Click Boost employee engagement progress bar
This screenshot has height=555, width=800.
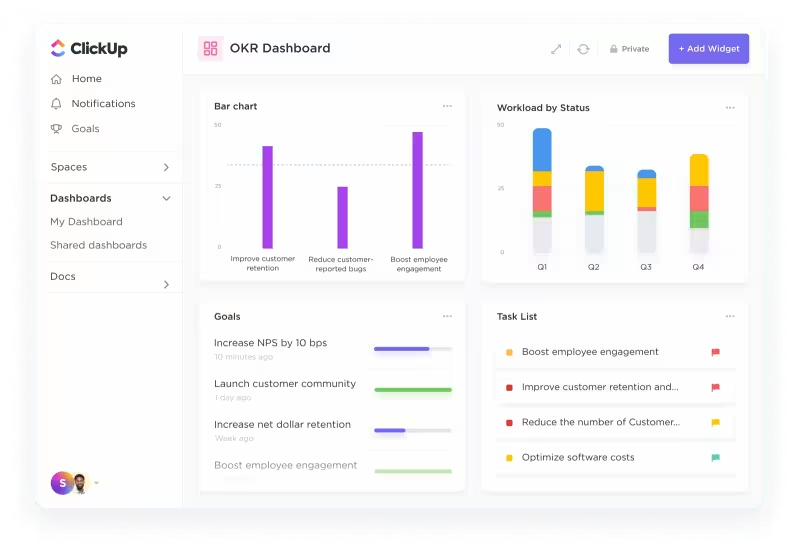click(x=413, y=471)
